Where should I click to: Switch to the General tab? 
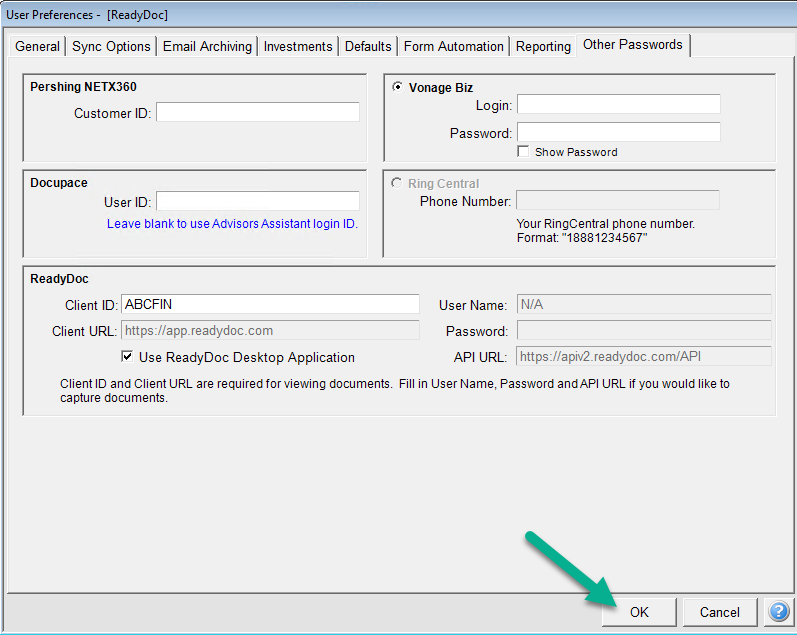tap(37, 46)
